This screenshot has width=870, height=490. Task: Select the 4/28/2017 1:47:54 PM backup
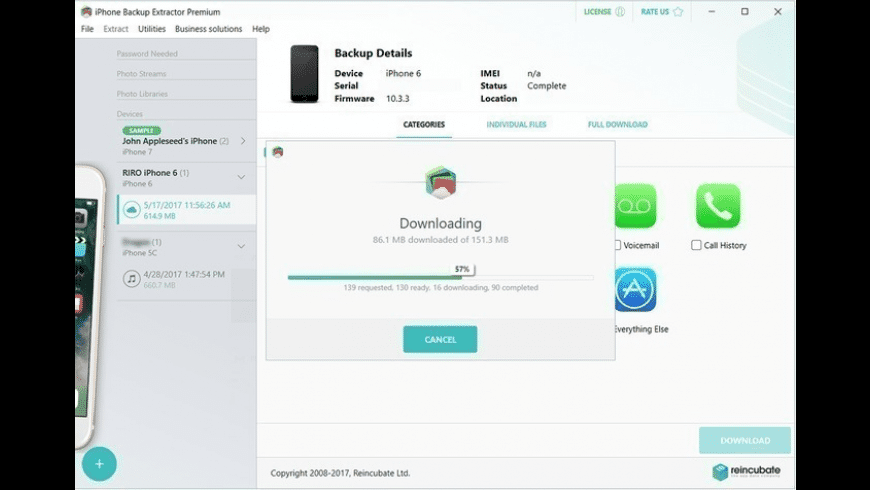tap(187, 279)
